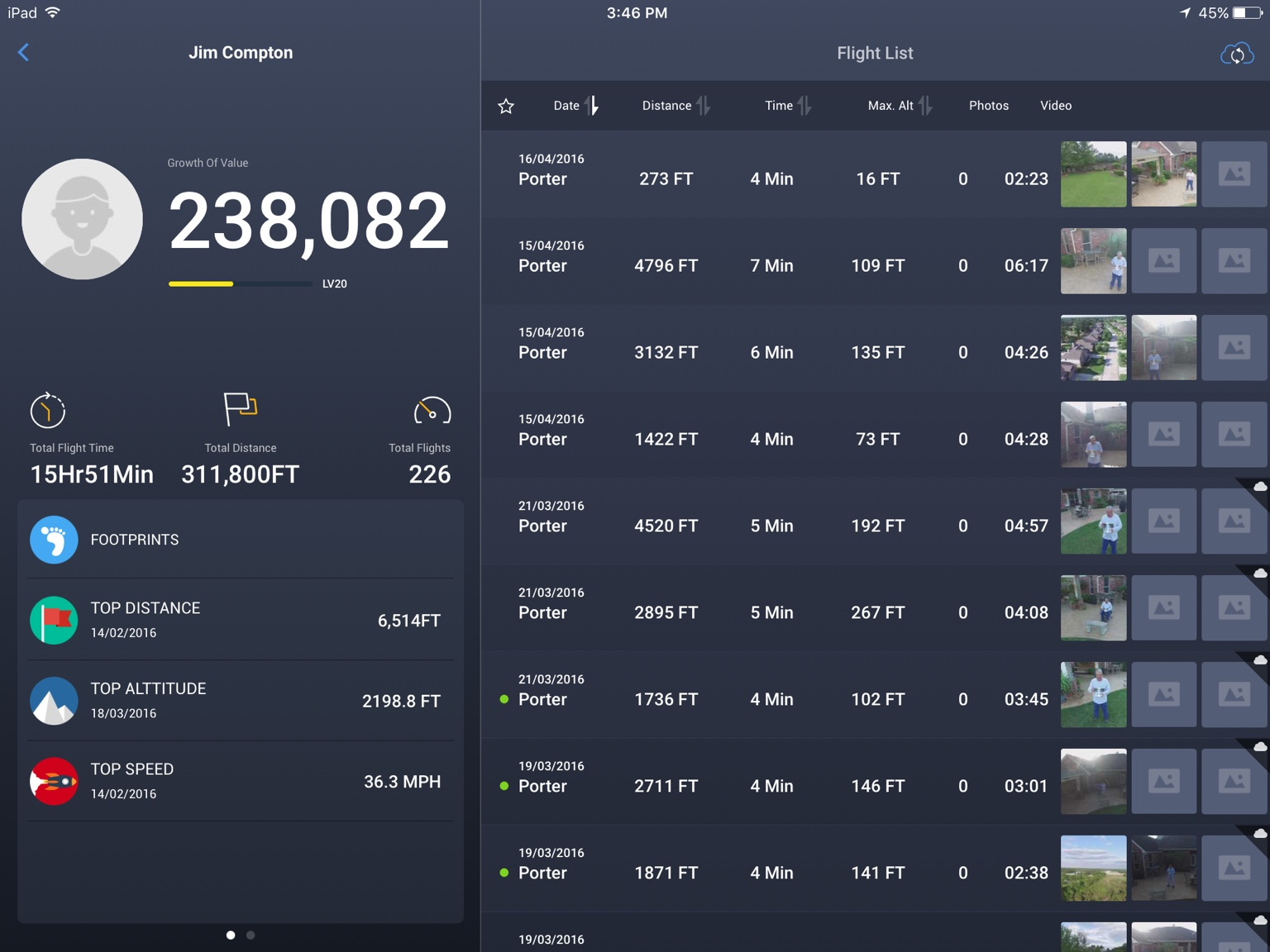The height and width of the screenshot is (952, 1270).
Task: Open the 4796 FT Porter flight record
Action: [666, 265]
